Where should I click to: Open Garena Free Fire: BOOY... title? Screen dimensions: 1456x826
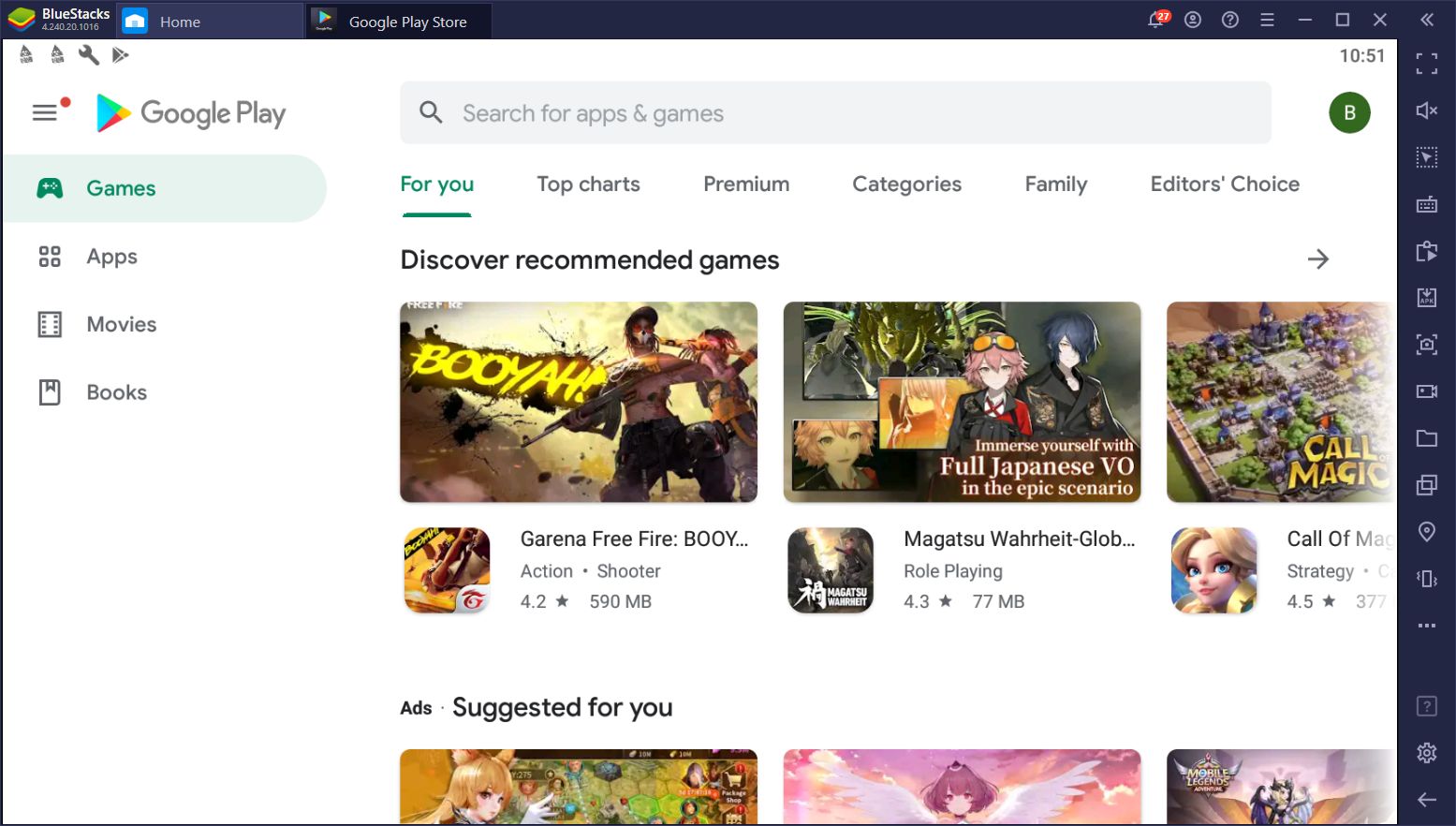pyautogui.click(x=634, y=538)
